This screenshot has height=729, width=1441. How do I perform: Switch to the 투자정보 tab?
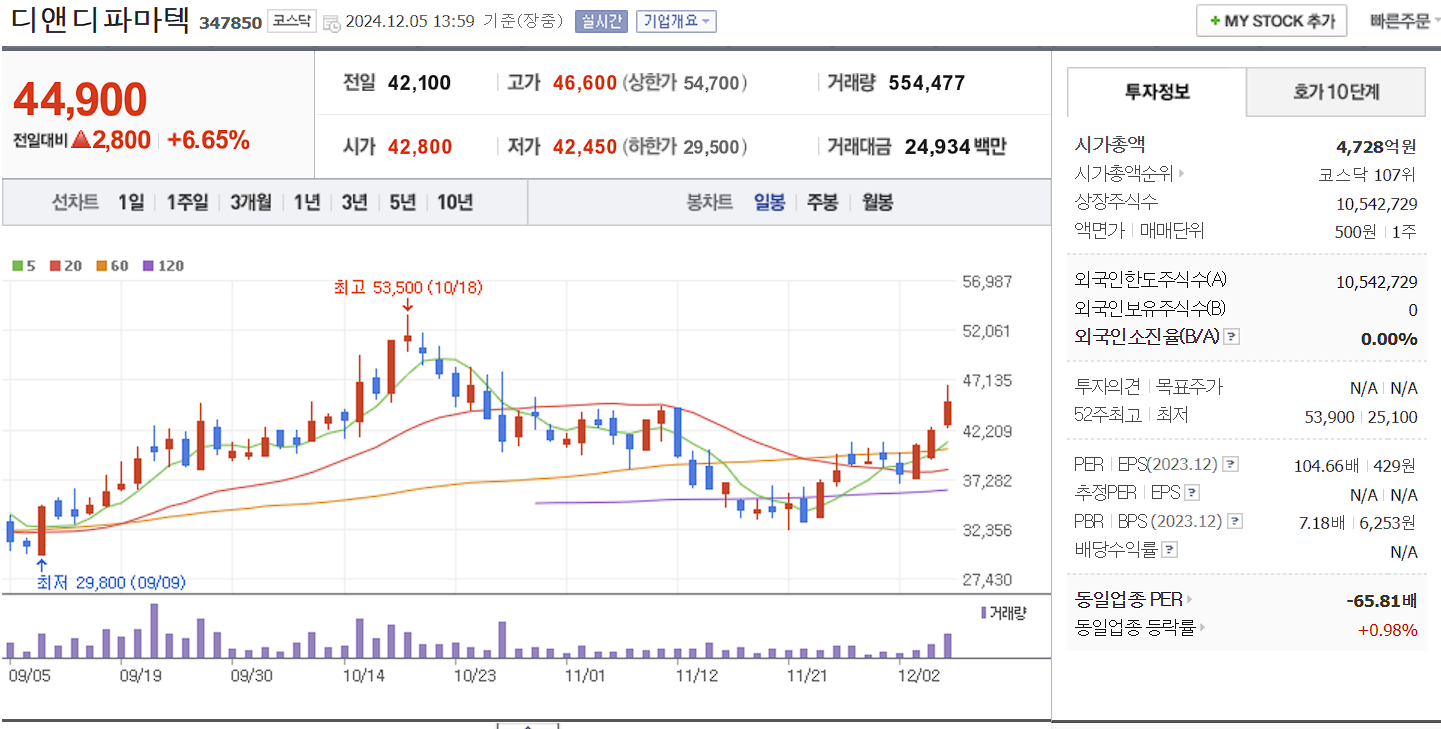click(x=1157, y=92)
